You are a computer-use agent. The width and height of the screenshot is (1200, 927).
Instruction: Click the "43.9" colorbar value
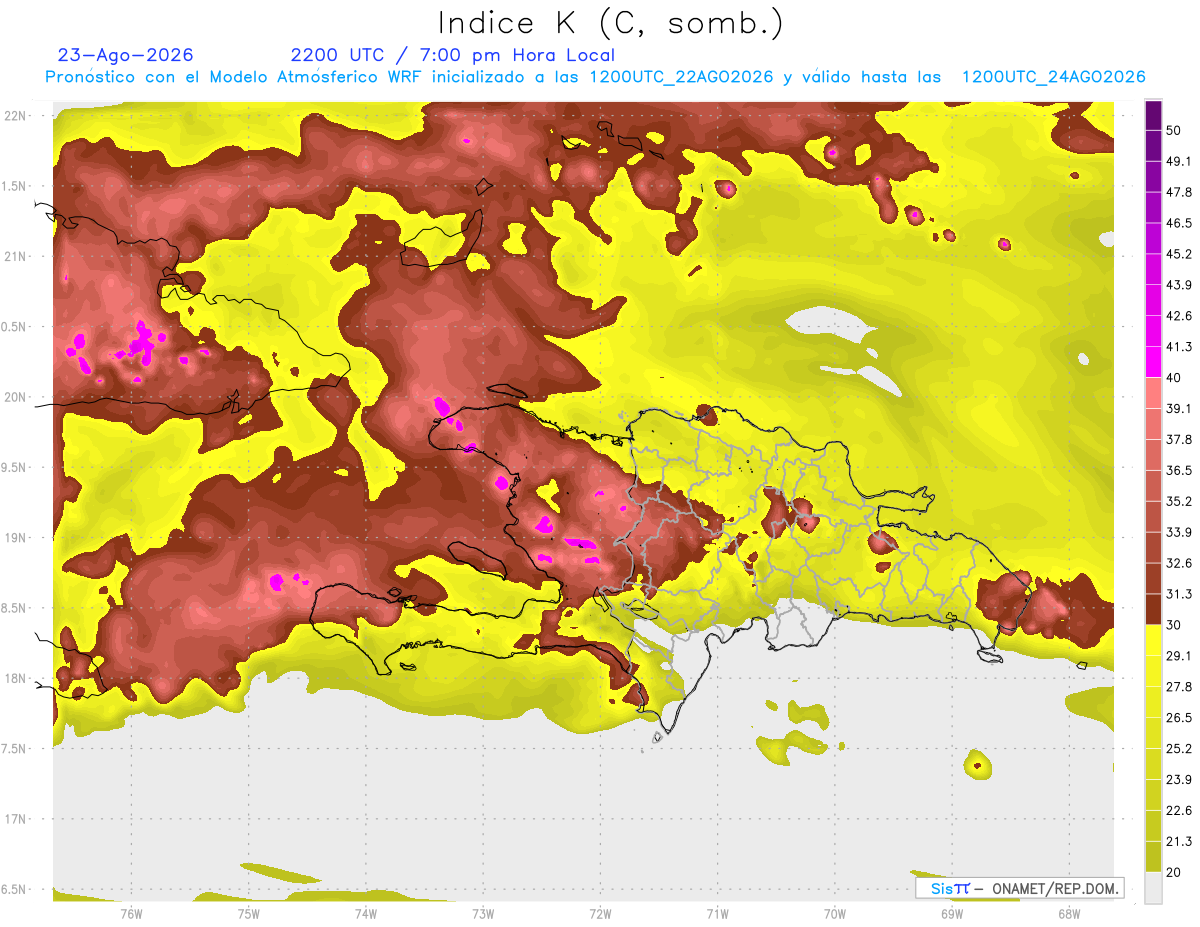1178,285
